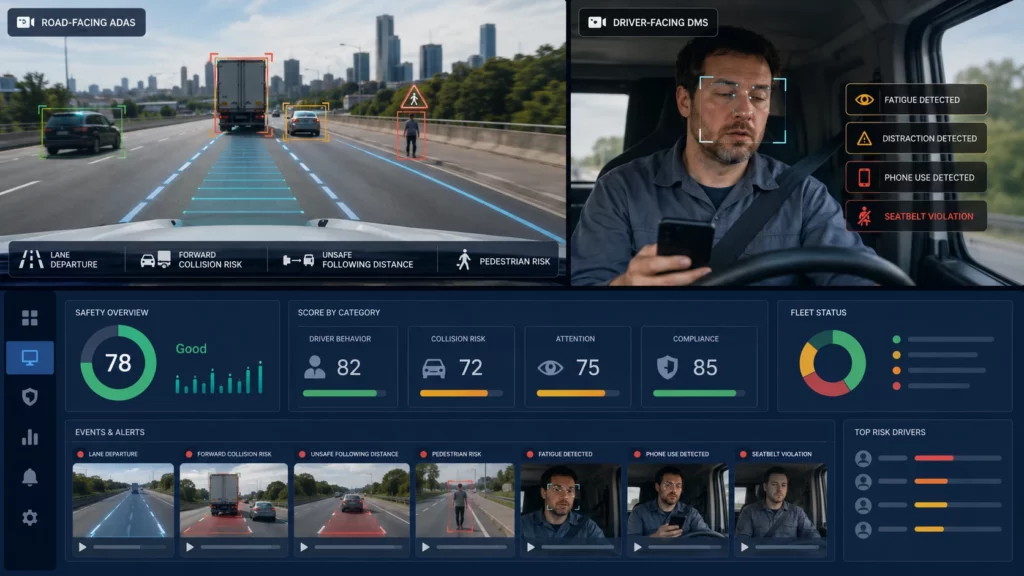Open the Lane Departure event thumbnail
This screenshot has height=576, width=1024.
[x=123, y=500]
